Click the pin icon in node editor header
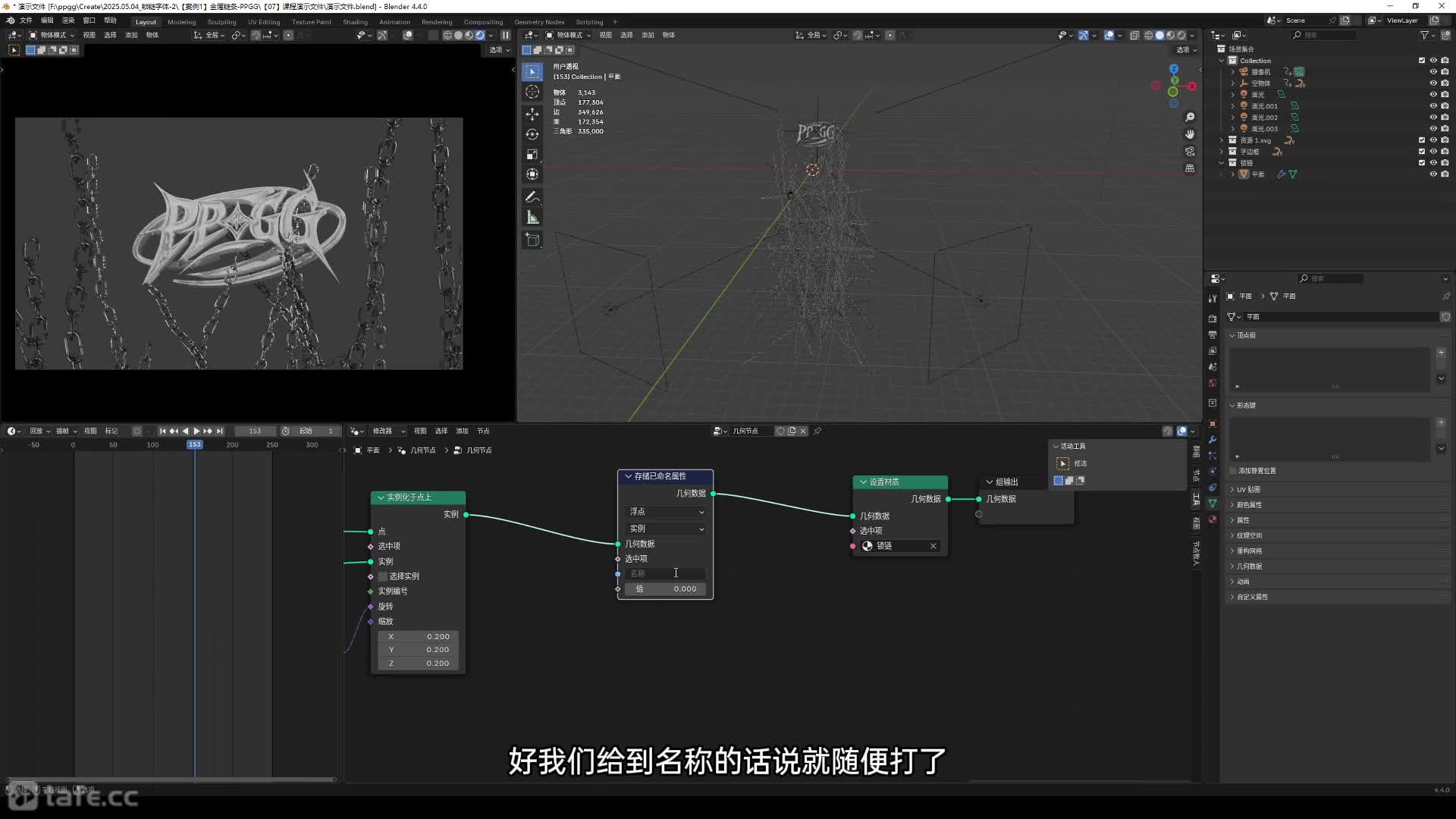 click(x=817, y=431)
